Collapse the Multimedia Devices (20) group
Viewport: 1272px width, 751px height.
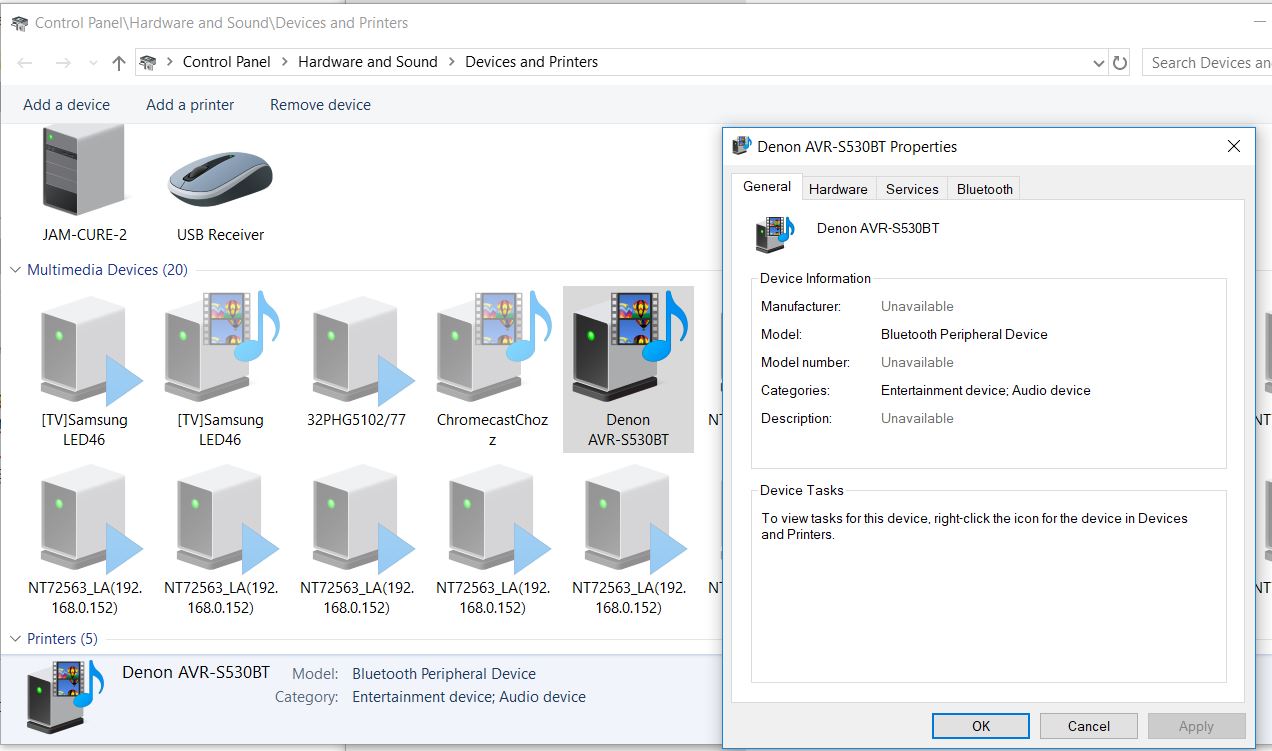[x=16, y=270]
